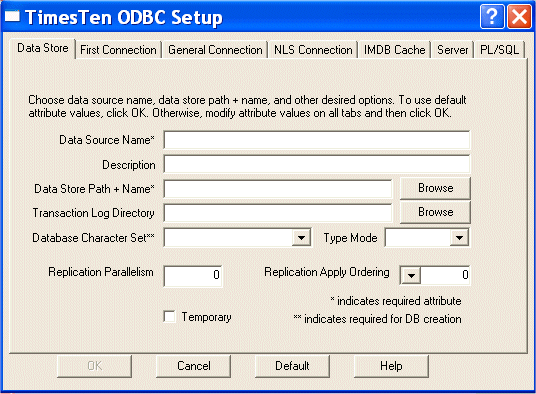Click the Cancel button
Viewport: 536px width, 394px height.
click(x=193, y=366)
